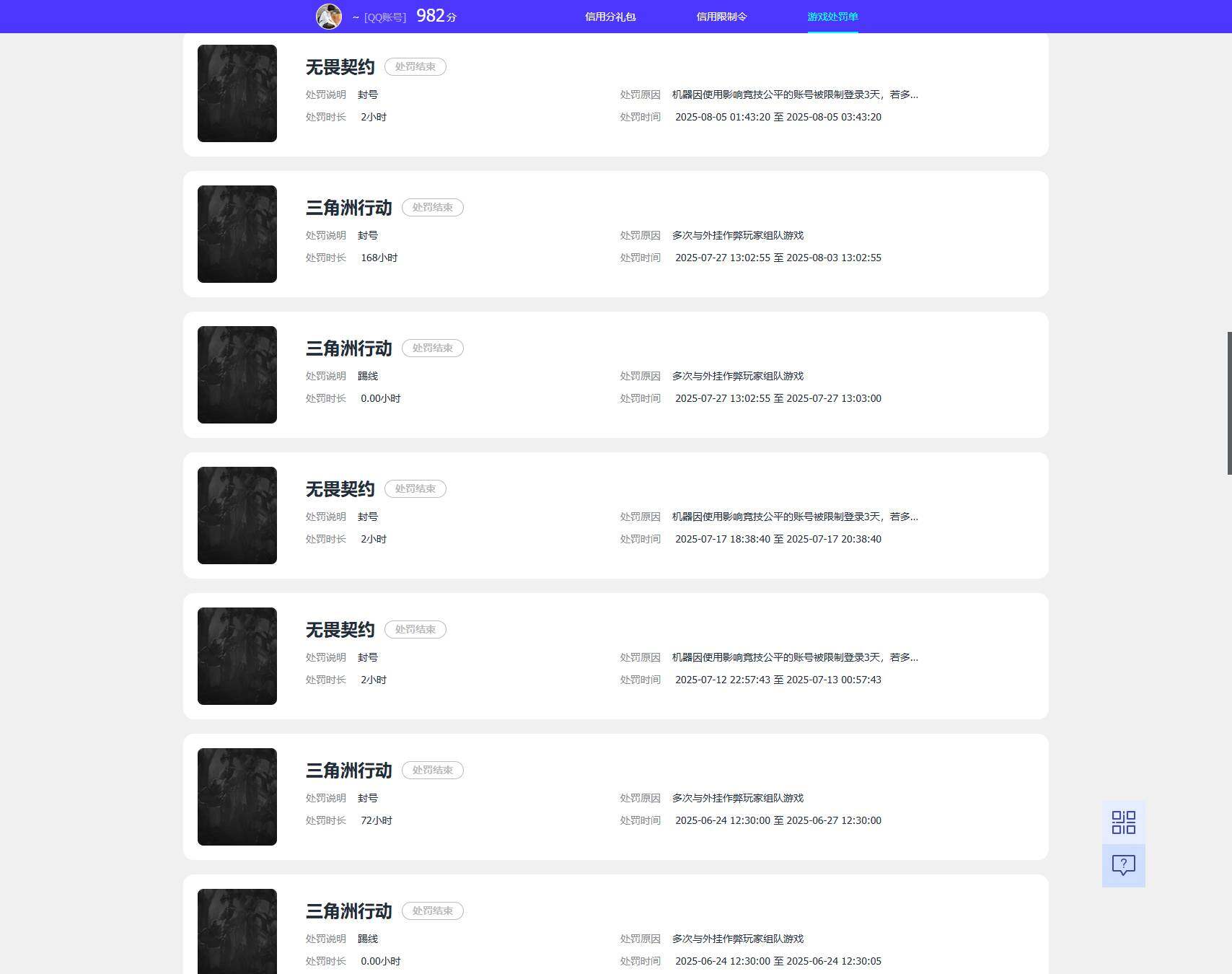
Task: Click game thumbnail of 2025-07-12 无畏契约 card
Action: click(237, 656)
